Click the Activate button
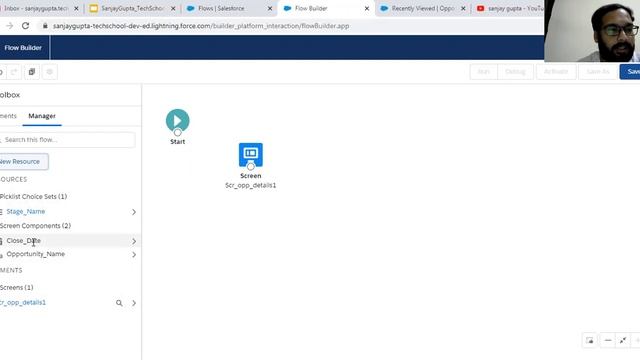 556,72
